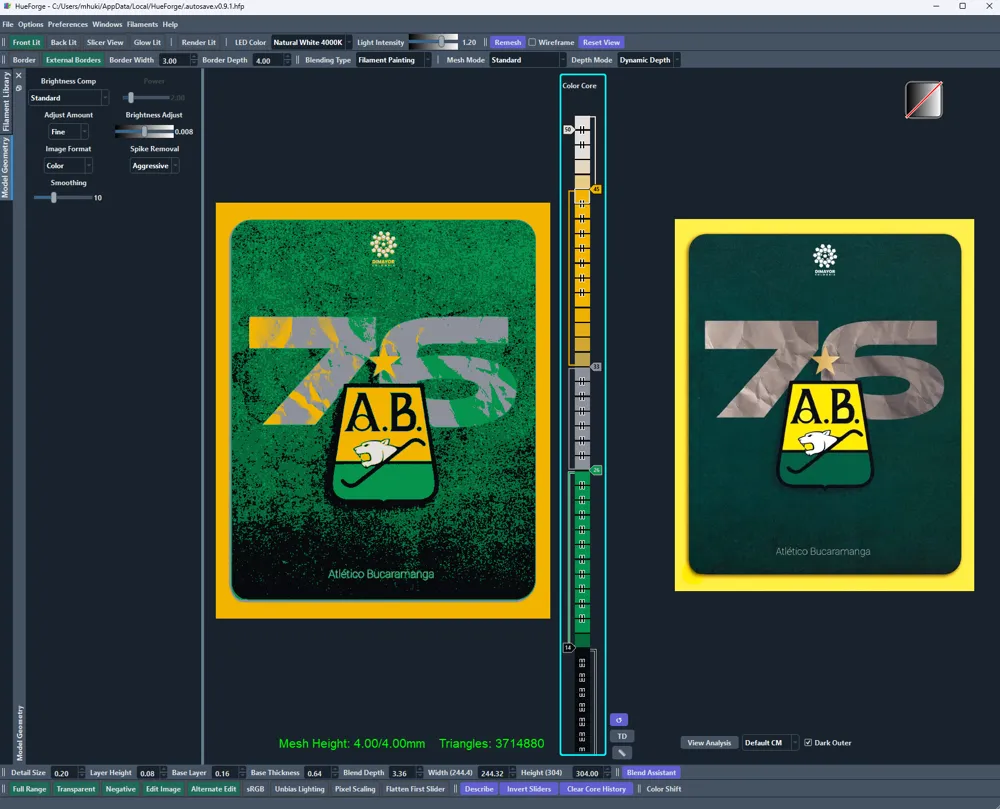Select slider marker labeled 50
This screenshot has height=809, width=1000.
coord(568,129)
